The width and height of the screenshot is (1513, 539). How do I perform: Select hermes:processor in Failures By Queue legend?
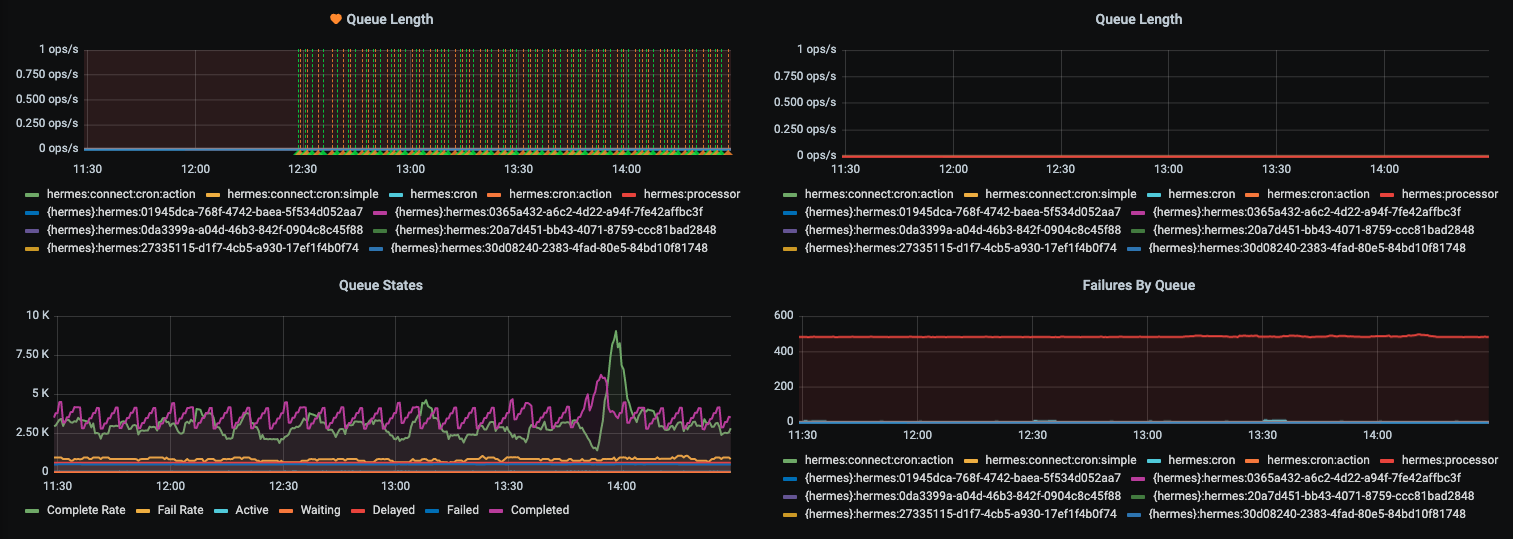click(1450, 460)
